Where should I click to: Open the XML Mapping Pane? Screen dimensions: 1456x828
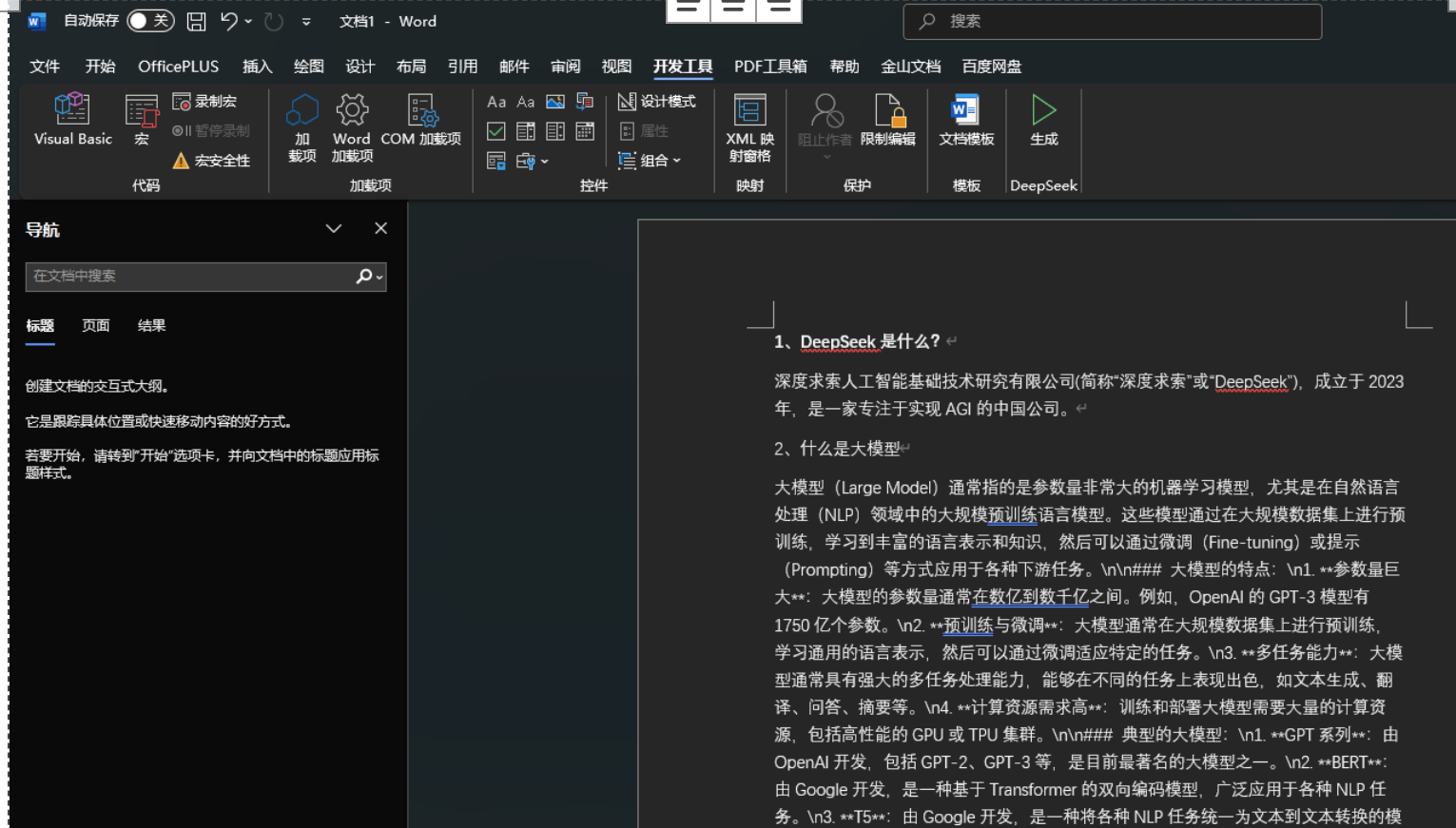[x=749, y=127]
